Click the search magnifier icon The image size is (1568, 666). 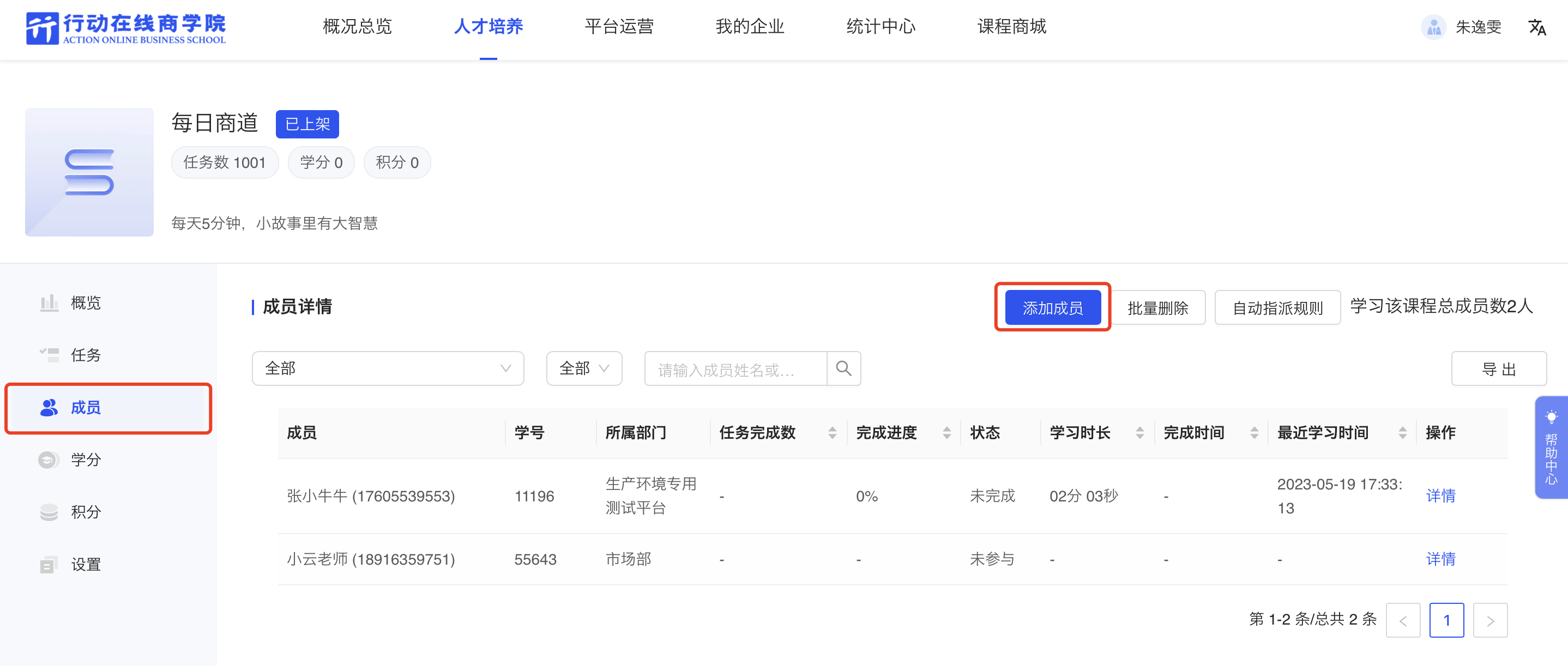coord(843,368)
